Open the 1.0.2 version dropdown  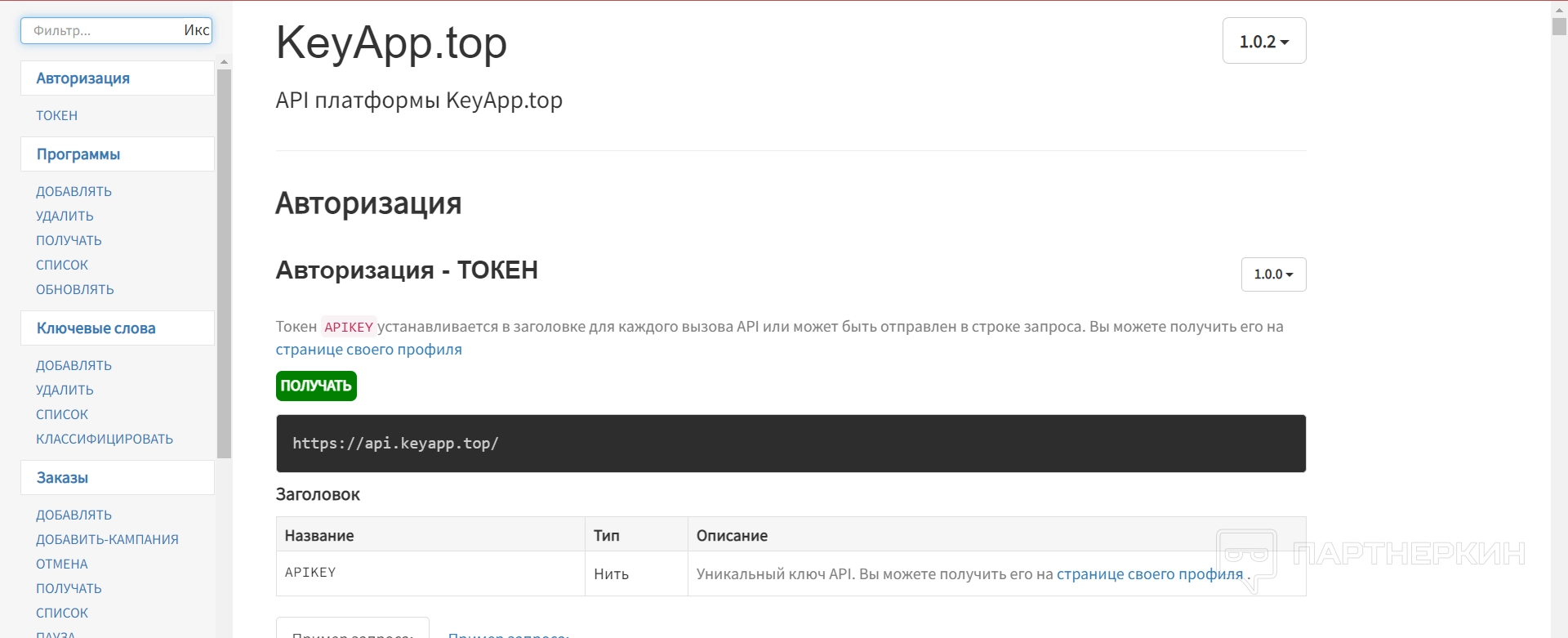pyautogui.click(x=1264, y=41)
